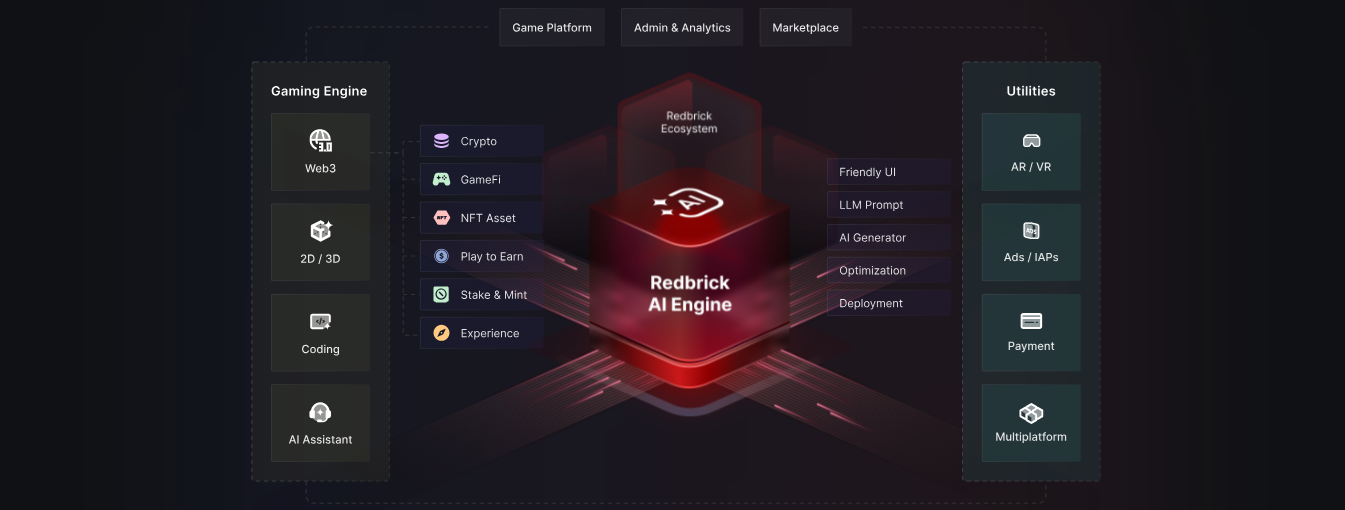The width and height of the screenshot is (1345, 510).
Task: Choose the AI Generator feature
Action: 872,238
